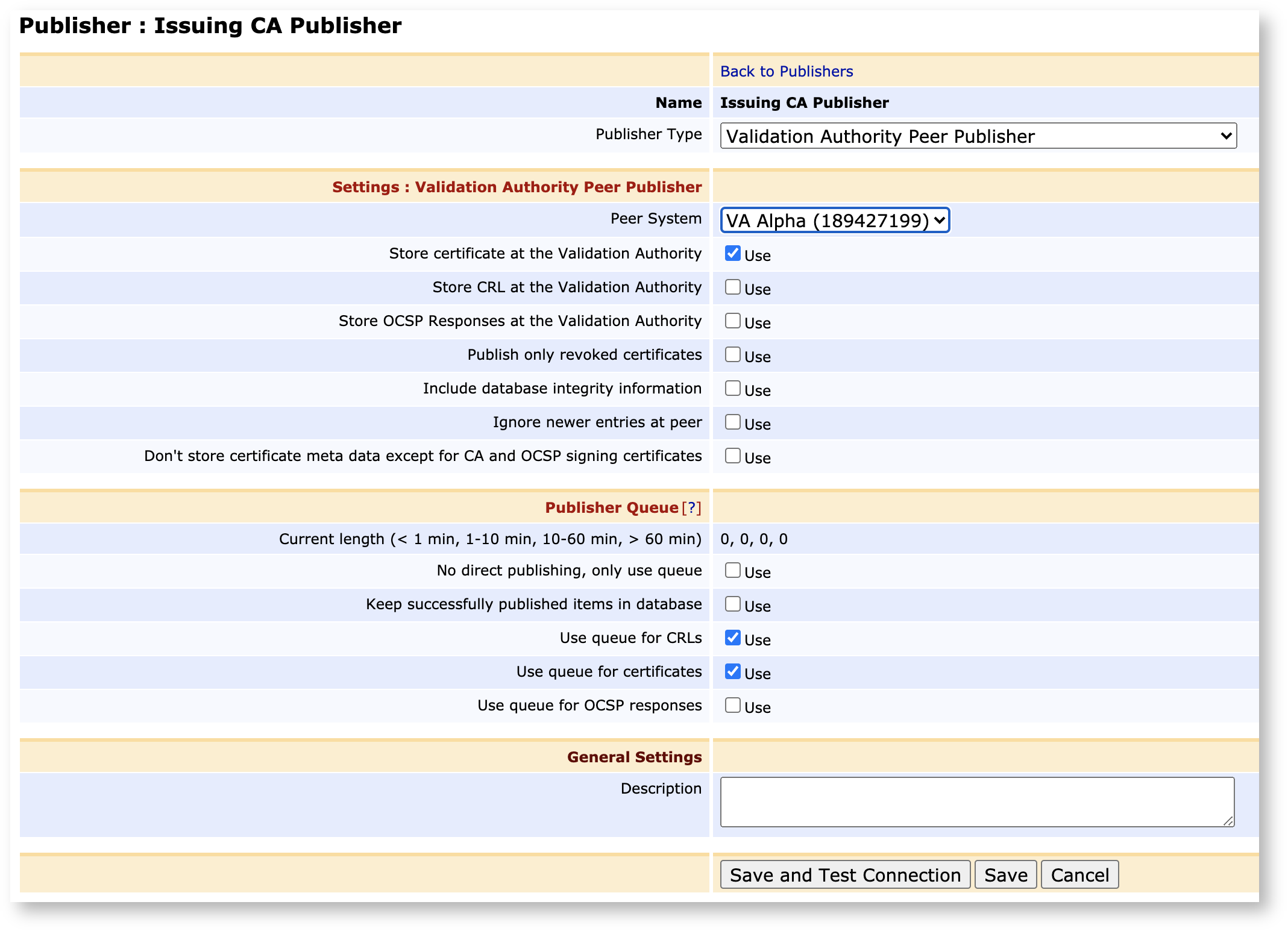Click the Cancel button

(1079, 875)
